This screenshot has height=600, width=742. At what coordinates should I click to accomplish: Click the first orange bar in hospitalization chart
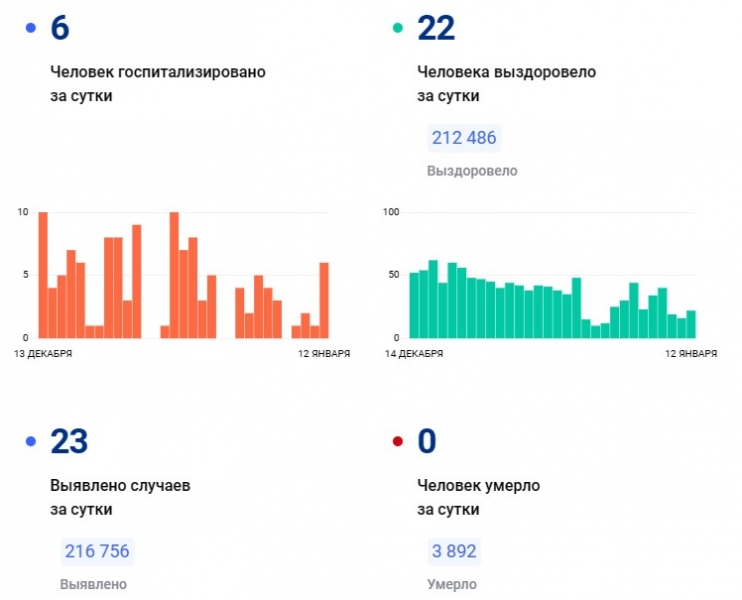(43, 276)
